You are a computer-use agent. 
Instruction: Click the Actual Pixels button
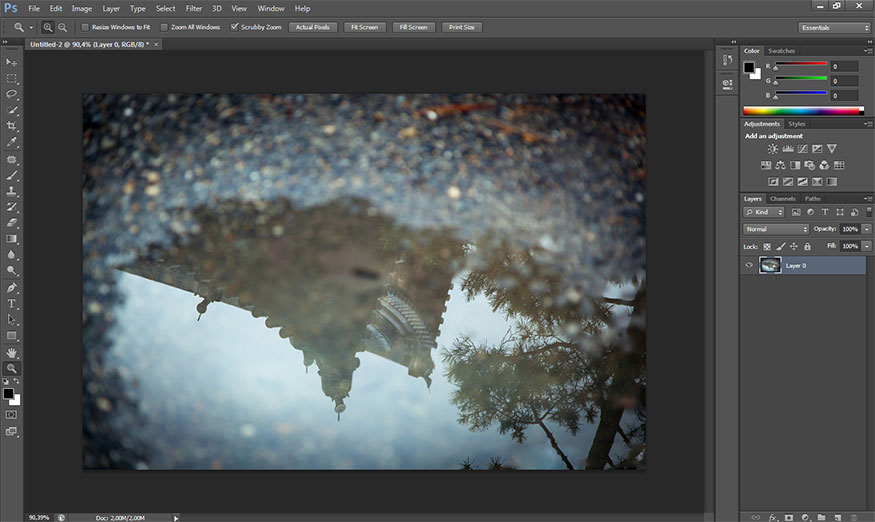point(313,27)
